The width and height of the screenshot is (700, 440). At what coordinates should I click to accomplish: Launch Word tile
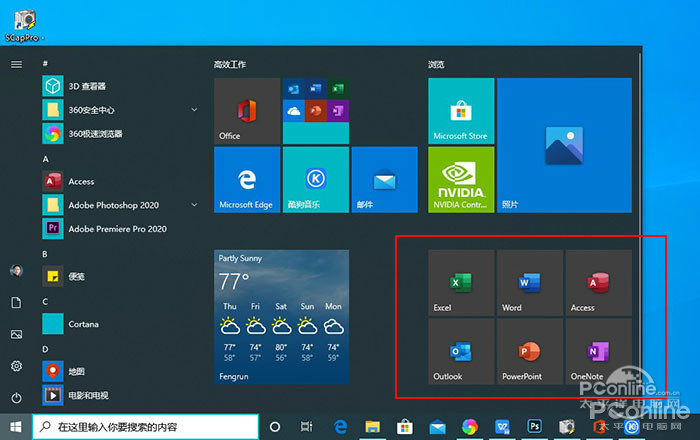[530, 282]
